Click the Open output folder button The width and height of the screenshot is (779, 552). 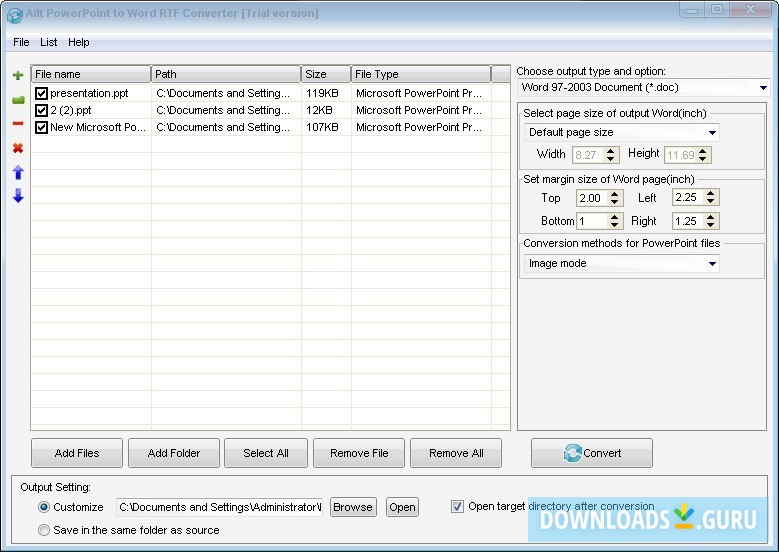coord(402,507)
